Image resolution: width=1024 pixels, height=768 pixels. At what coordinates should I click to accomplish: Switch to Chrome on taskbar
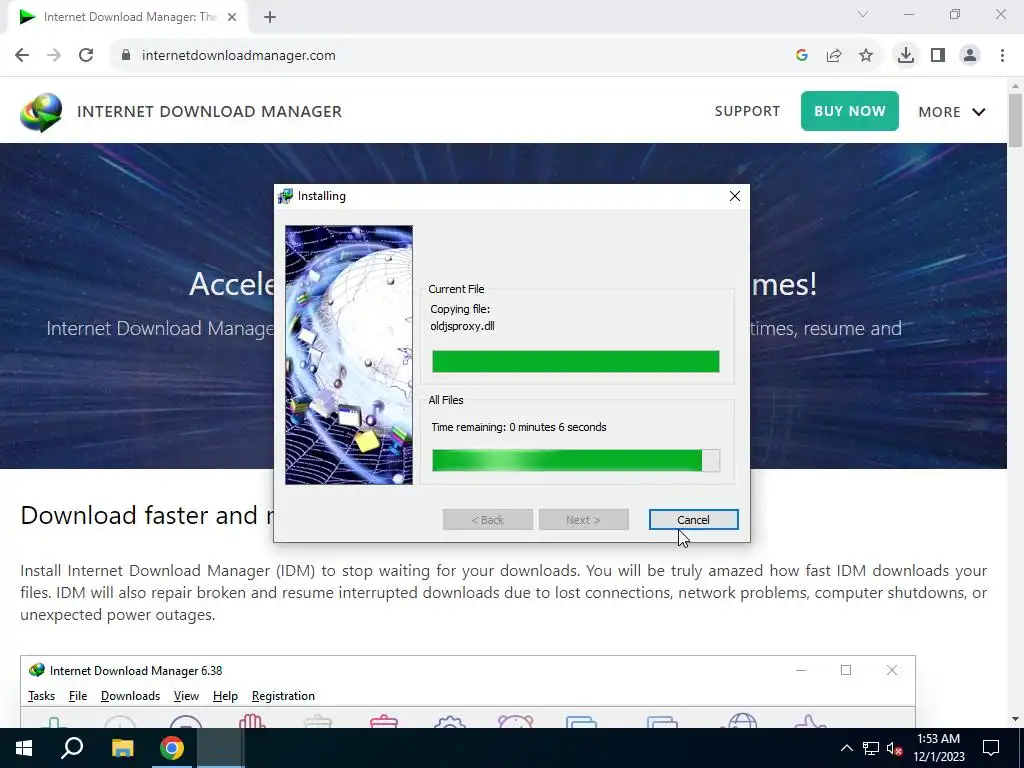172,748
